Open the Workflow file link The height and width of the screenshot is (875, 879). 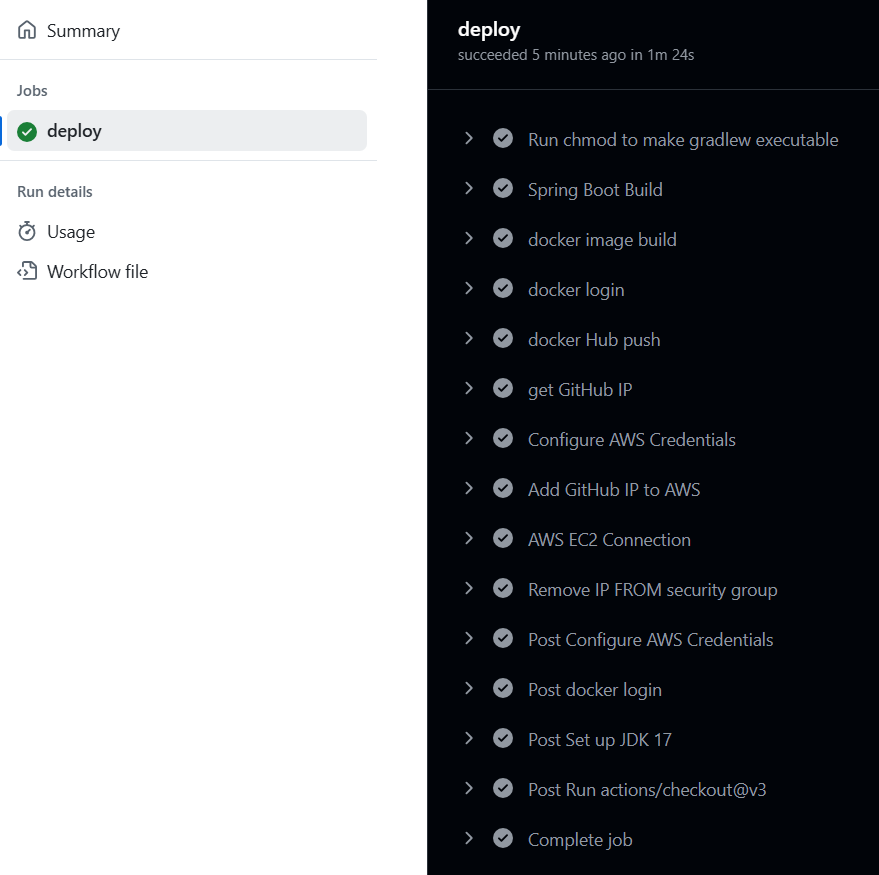click(98, 272)
